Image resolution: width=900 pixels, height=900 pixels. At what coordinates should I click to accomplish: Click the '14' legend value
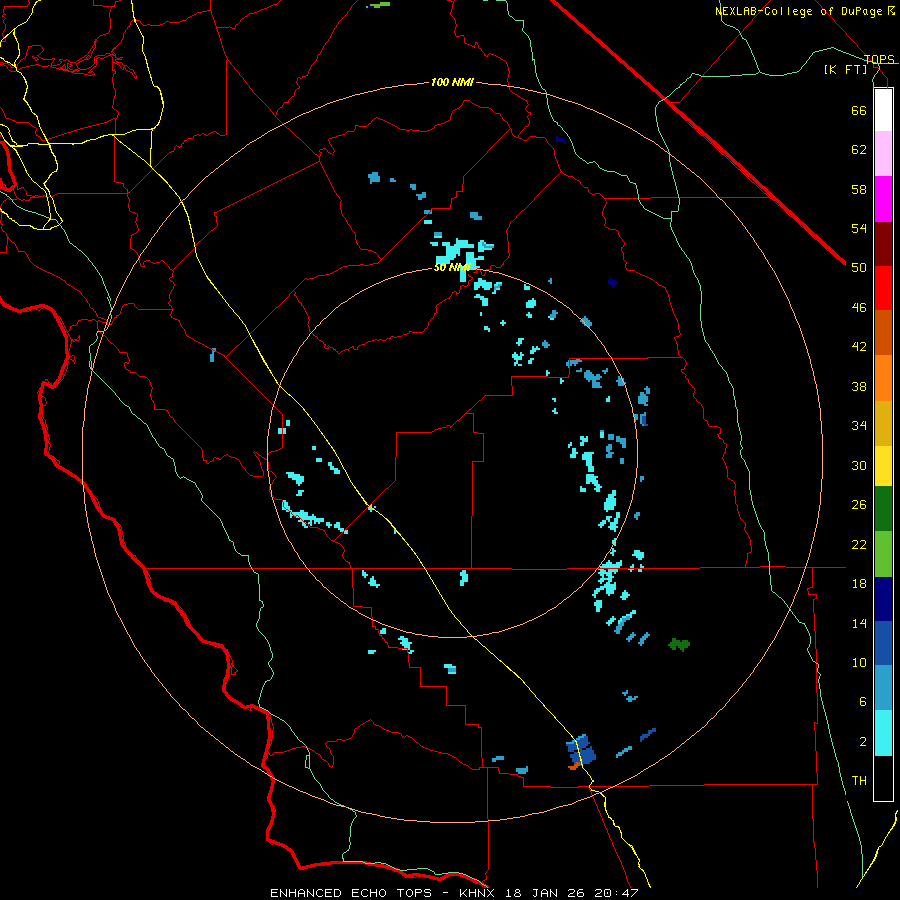click(859, 623)
